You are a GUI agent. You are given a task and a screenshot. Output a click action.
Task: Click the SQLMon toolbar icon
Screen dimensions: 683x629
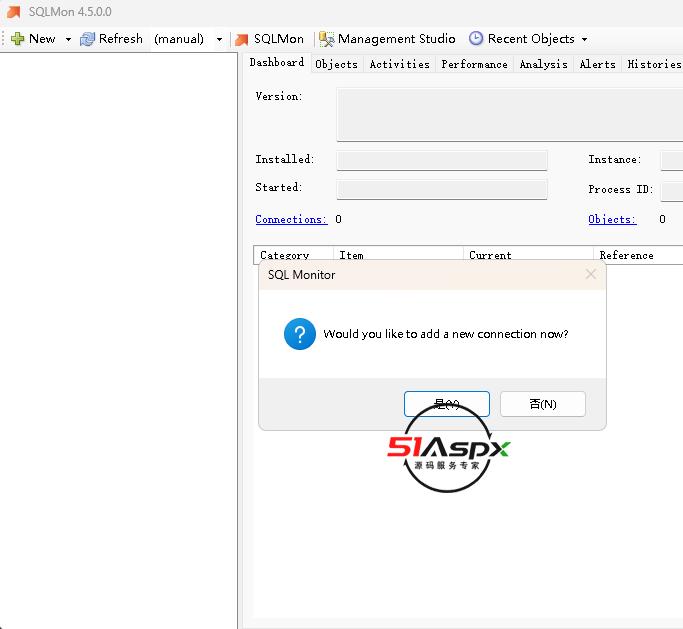coord(241,39)
